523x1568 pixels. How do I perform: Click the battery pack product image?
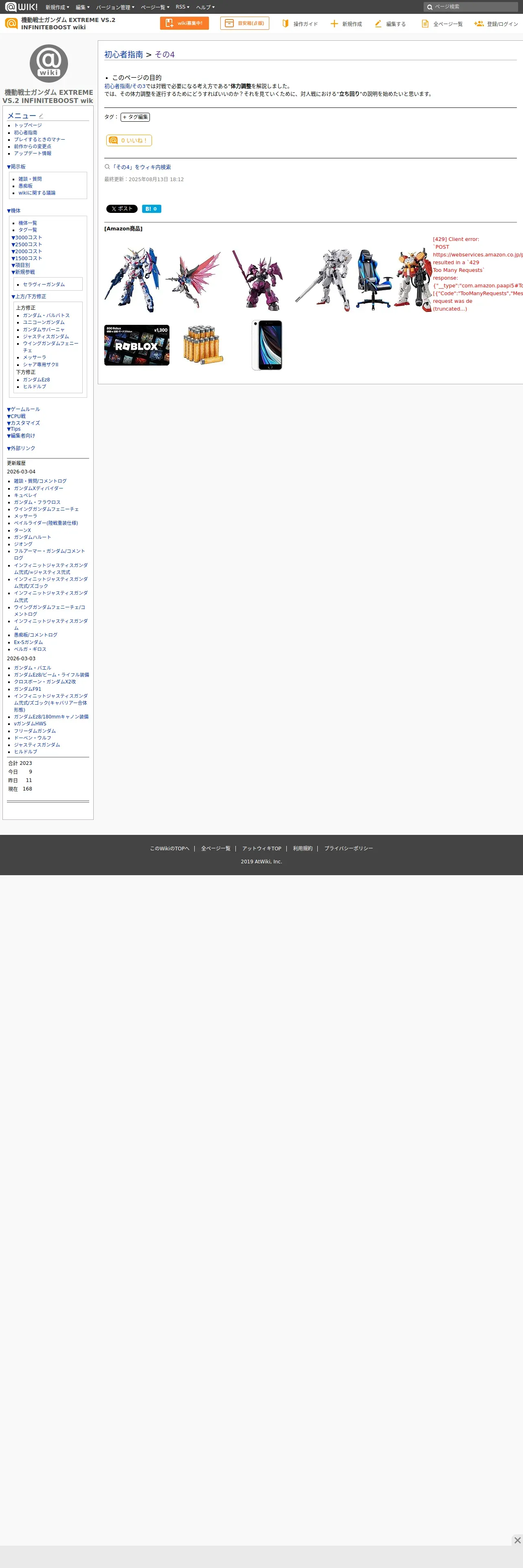coord(203,345)
